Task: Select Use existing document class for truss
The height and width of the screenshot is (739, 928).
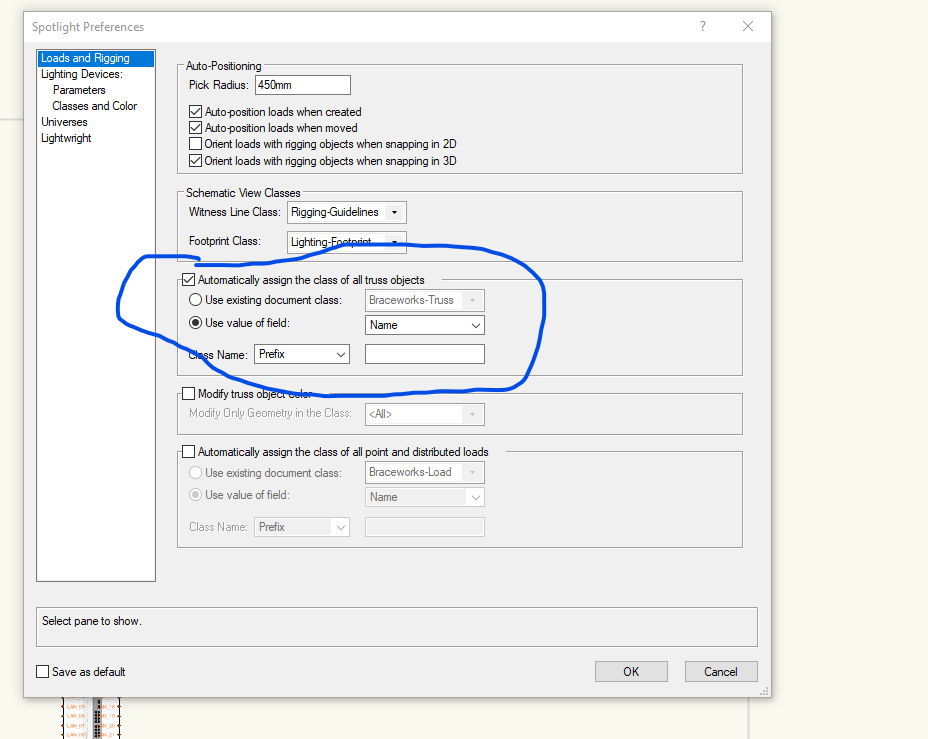Action: pos(196,300)
